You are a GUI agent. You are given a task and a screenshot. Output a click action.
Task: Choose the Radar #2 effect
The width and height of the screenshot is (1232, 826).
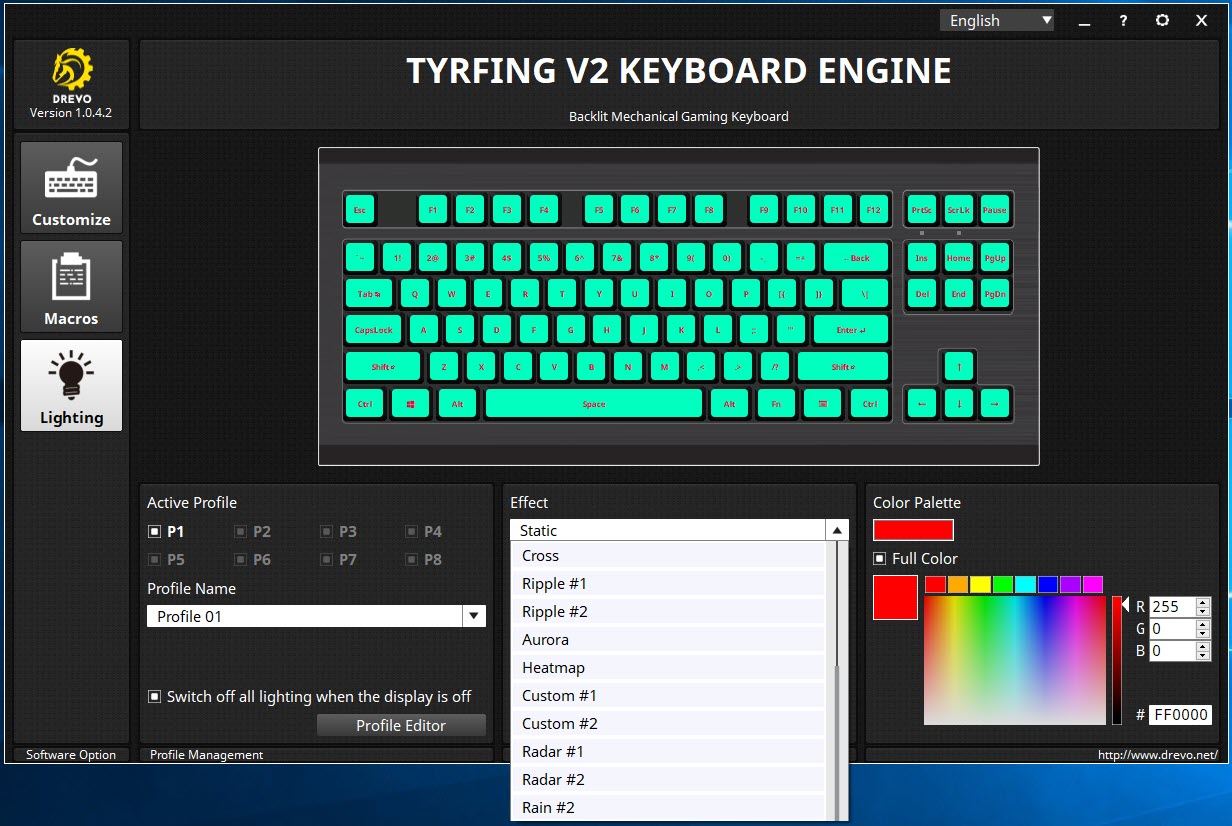668,780
